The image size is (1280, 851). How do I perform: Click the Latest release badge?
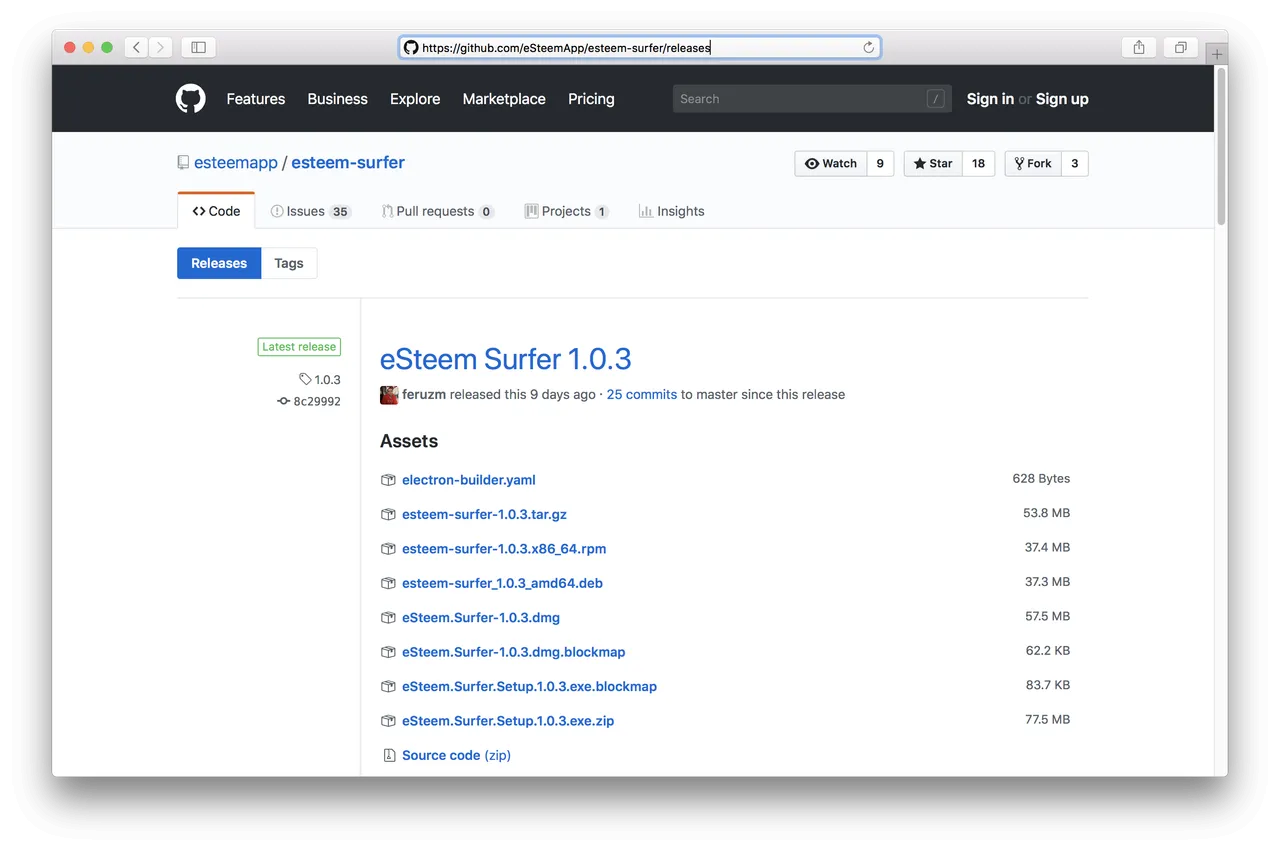click(299, 347)
